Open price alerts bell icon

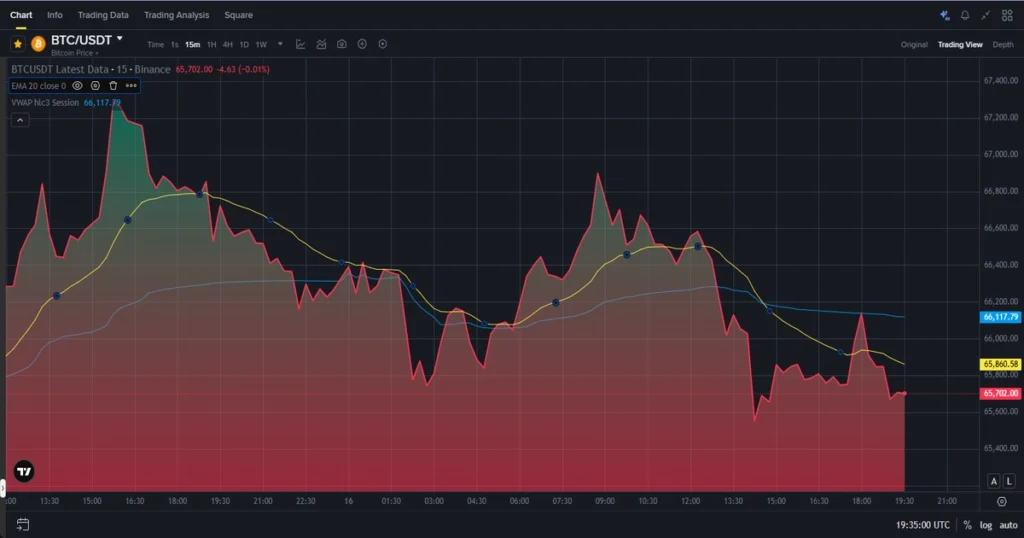[x=965, y=15]
